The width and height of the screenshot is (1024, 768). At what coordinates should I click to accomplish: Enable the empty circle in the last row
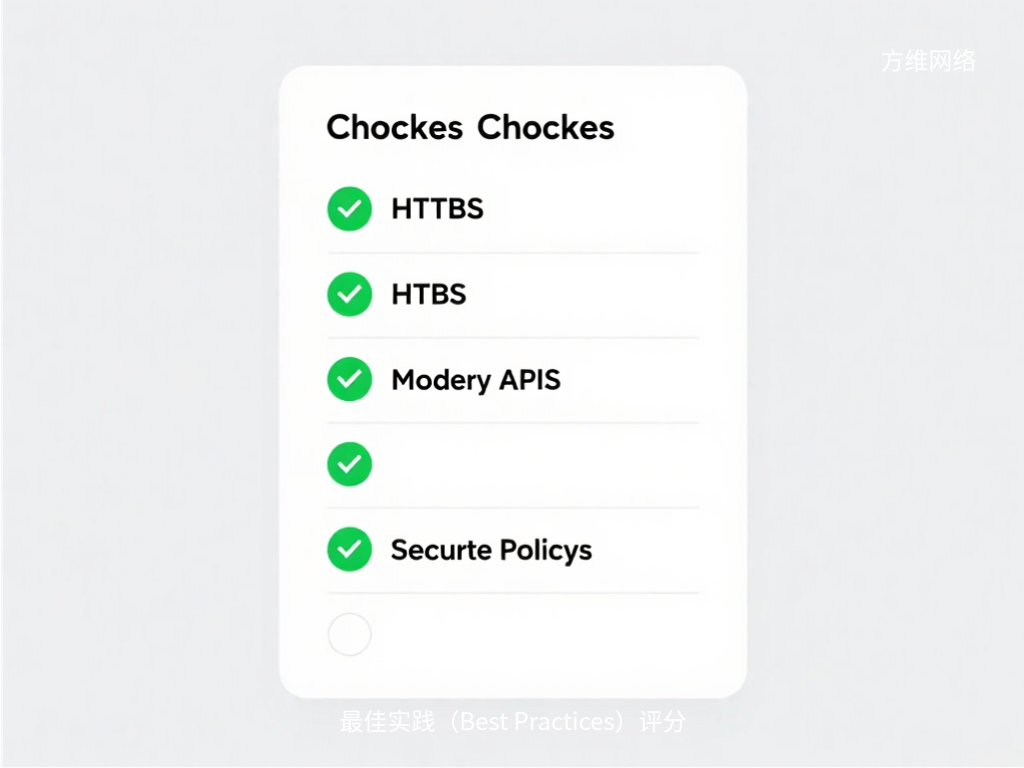coord(349,634)
